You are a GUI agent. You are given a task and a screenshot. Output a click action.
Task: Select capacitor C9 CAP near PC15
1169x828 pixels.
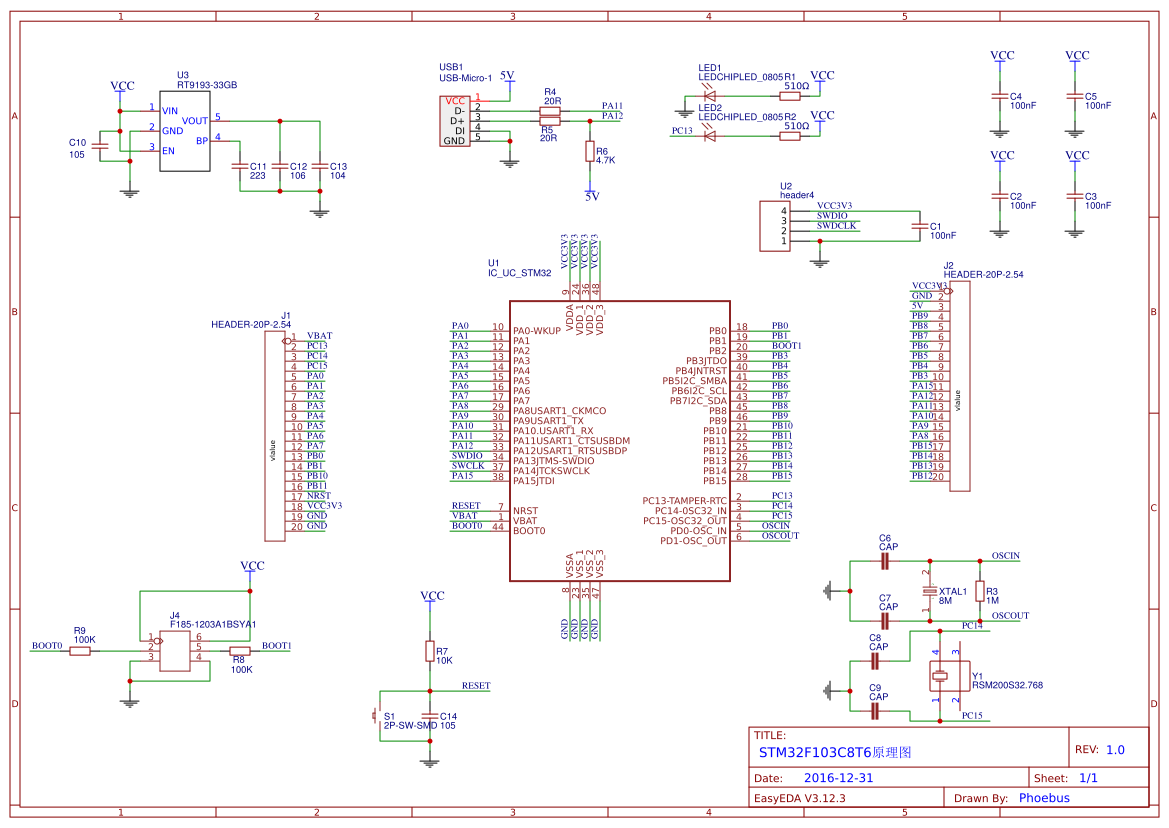click(x=875, y=711)
